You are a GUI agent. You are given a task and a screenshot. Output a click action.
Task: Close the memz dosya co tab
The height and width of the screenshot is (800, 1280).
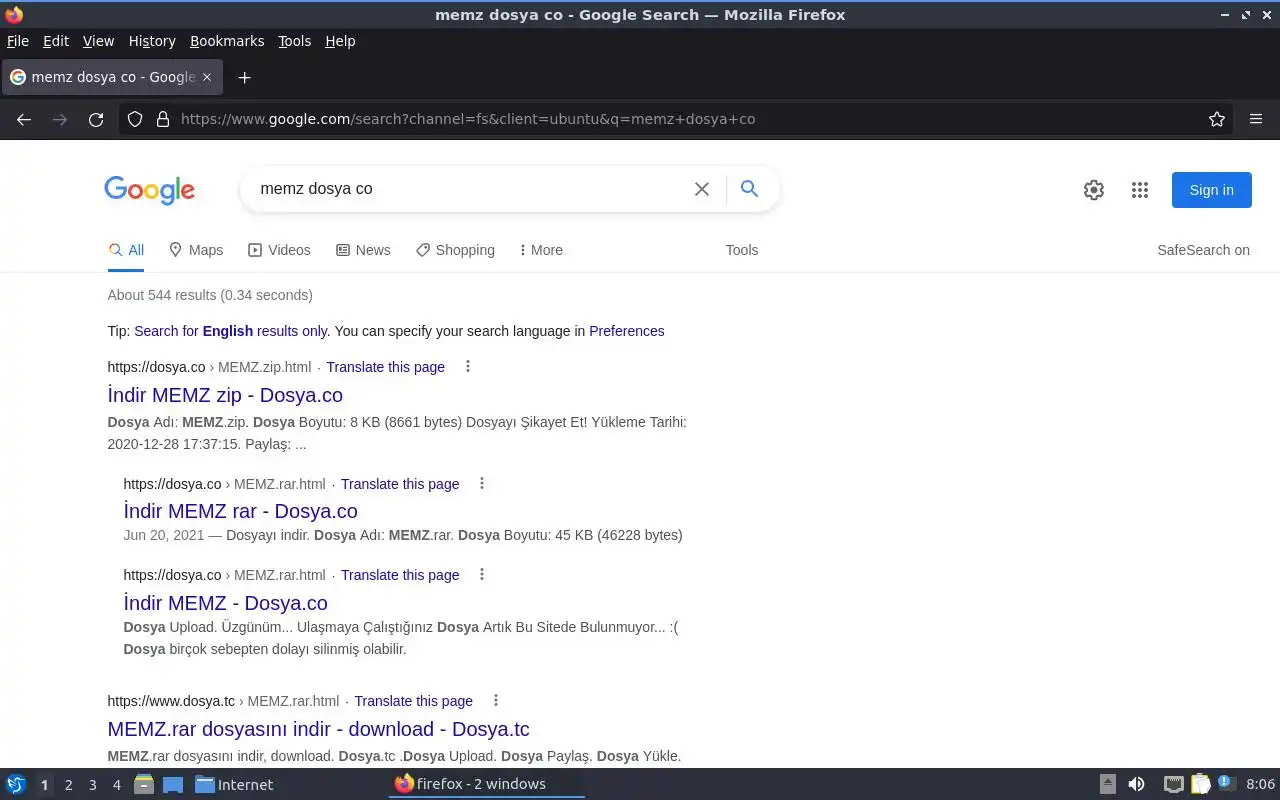pos(207,77)
